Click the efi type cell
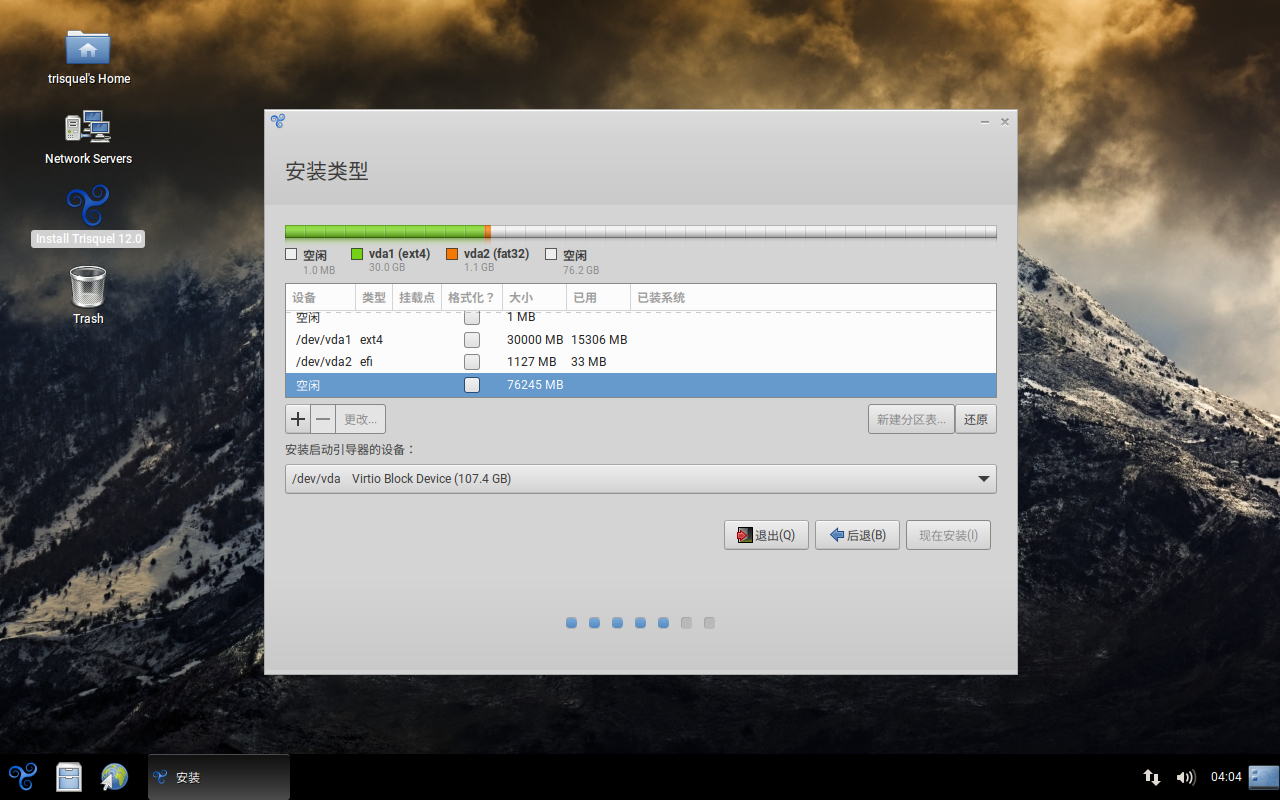The width and height of the screenshot is (1280, 800). pyautogui.click(x=366, y=362)
